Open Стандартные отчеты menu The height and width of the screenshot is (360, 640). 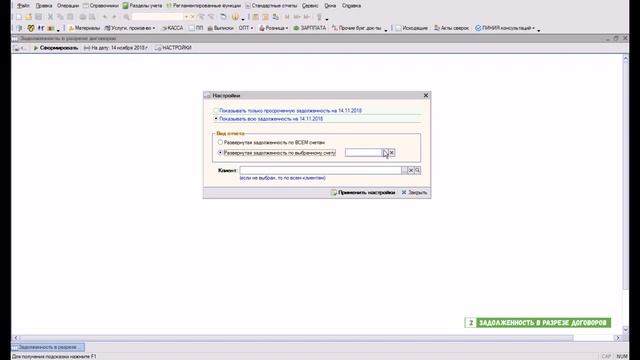click(x=271, y=6)
